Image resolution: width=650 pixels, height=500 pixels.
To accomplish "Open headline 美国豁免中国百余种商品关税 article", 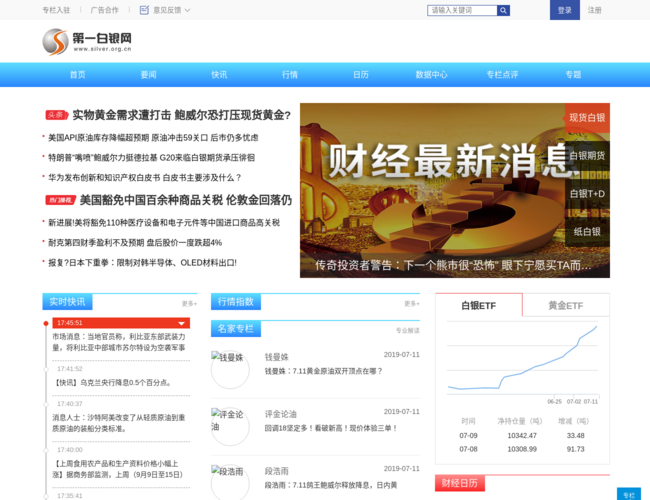I will (186, 200).
